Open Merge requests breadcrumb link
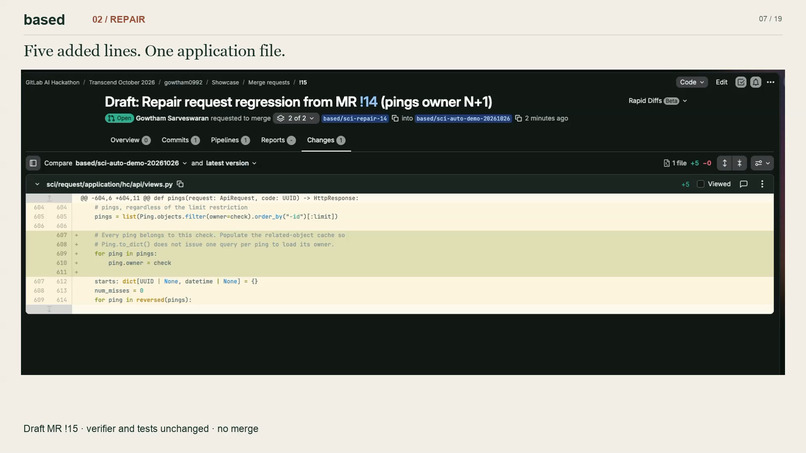 (269, 82)
